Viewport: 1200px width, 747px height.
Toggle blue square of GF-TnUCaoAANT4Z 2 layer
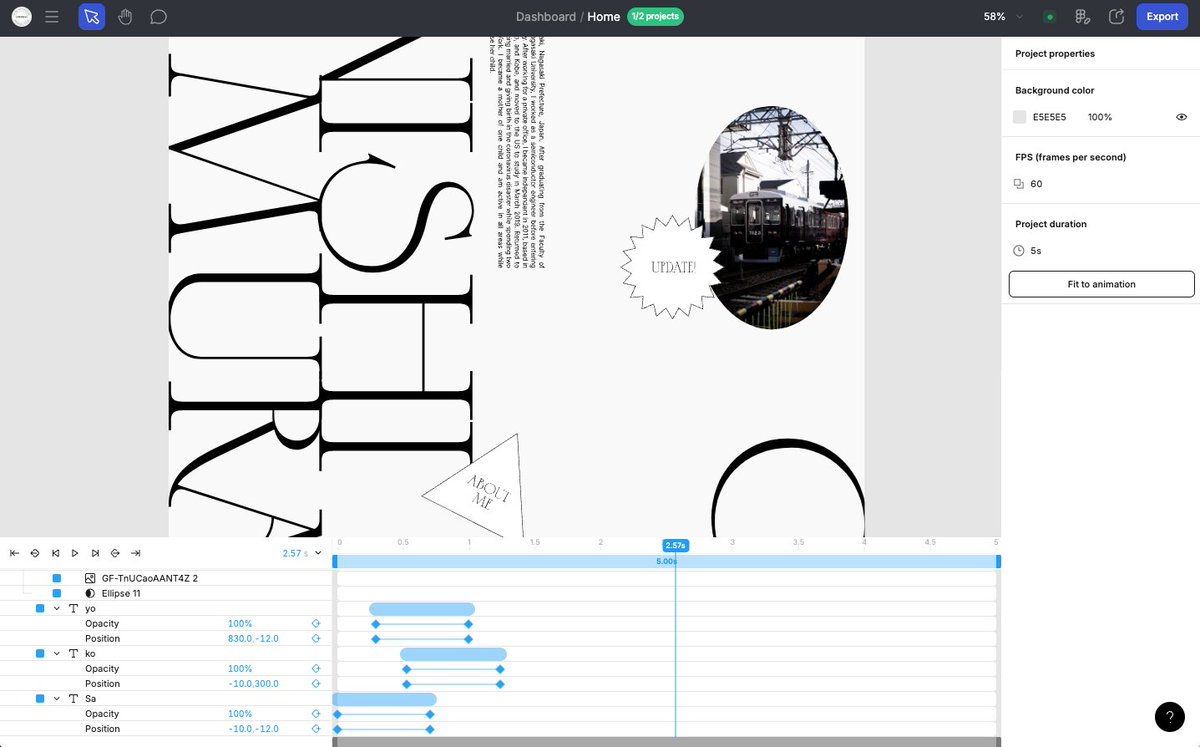(x=57, y=578)
